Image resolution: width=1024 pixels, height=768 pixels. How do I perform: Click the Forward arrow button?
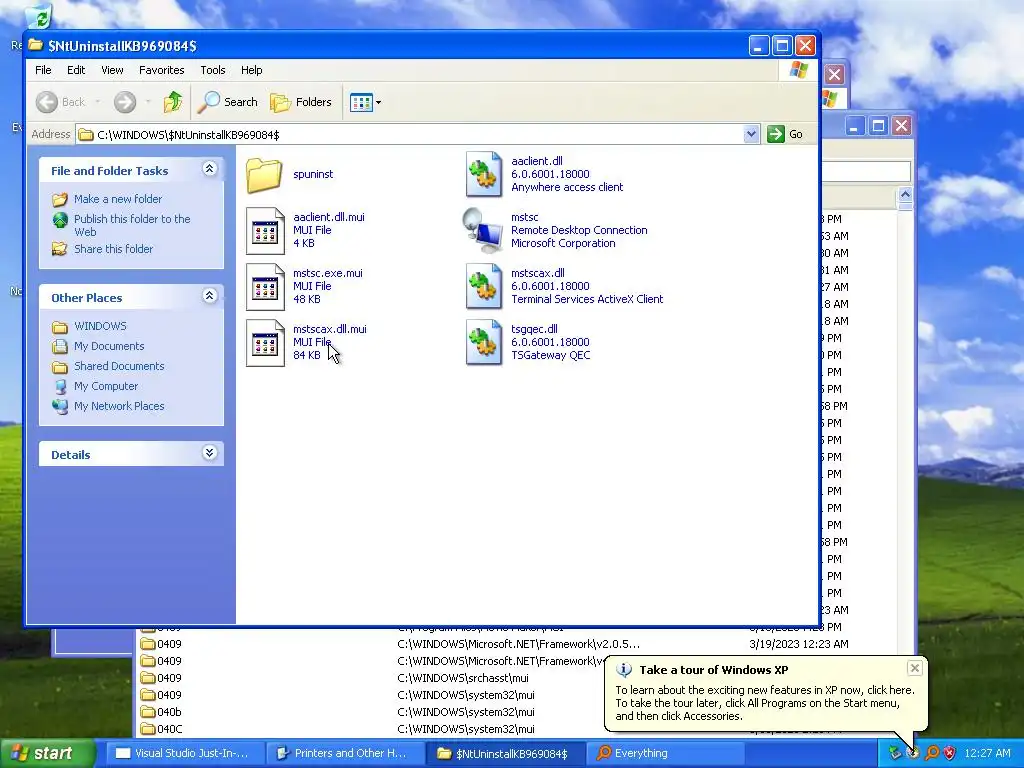[125, 102]
